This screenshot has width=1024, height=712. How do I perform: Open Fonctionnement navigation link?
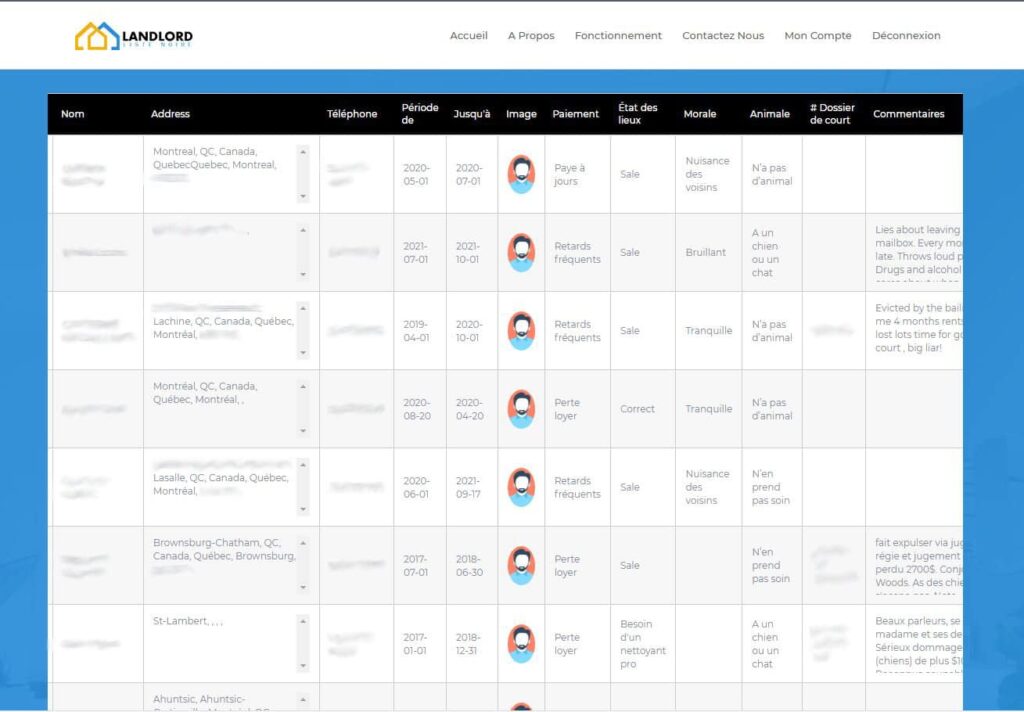tap(618, 36)
